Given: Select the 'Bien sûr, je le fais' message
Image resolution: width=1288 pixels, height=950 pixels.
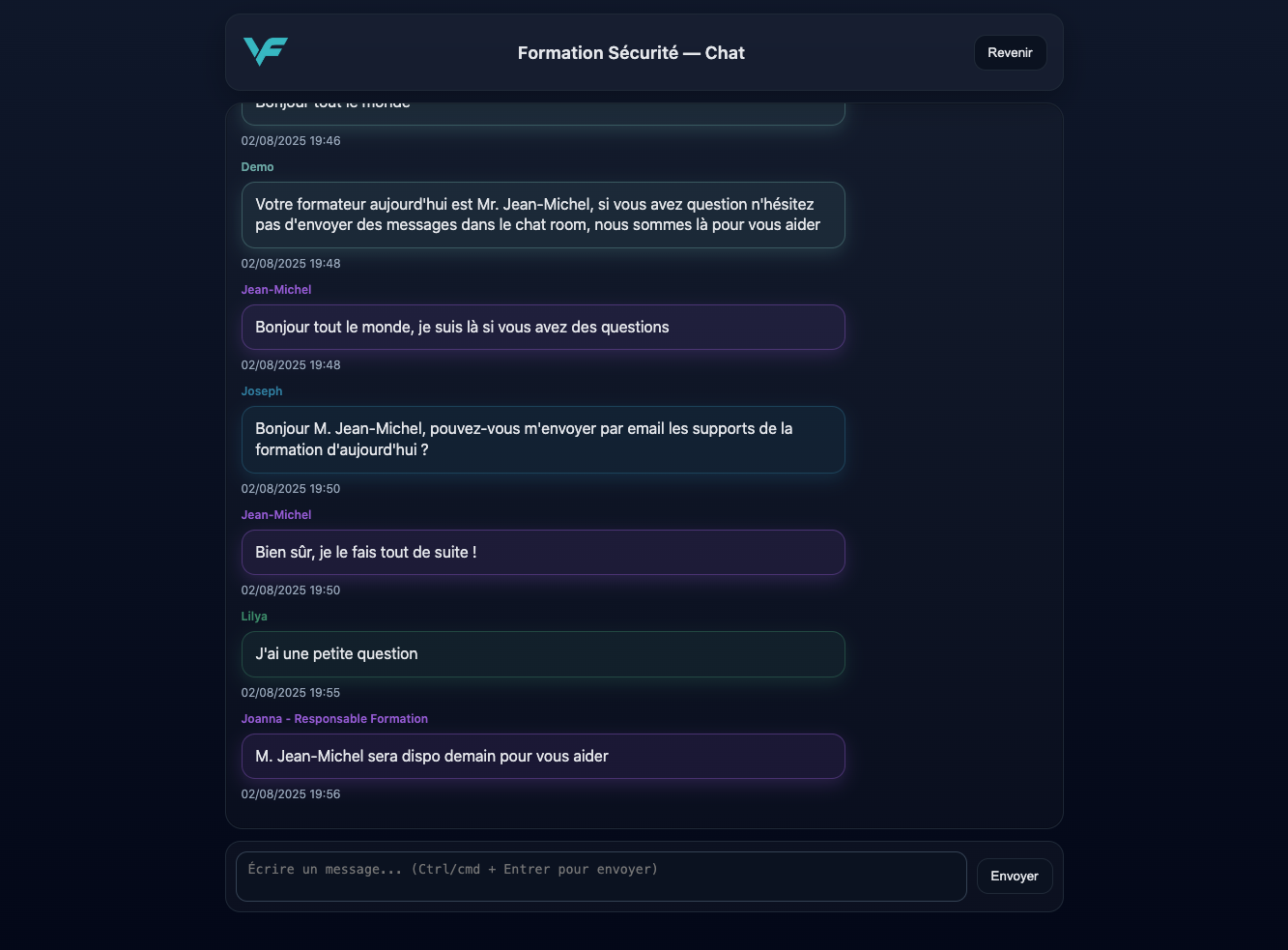Looking at the screenshot, I should (543, 553).
